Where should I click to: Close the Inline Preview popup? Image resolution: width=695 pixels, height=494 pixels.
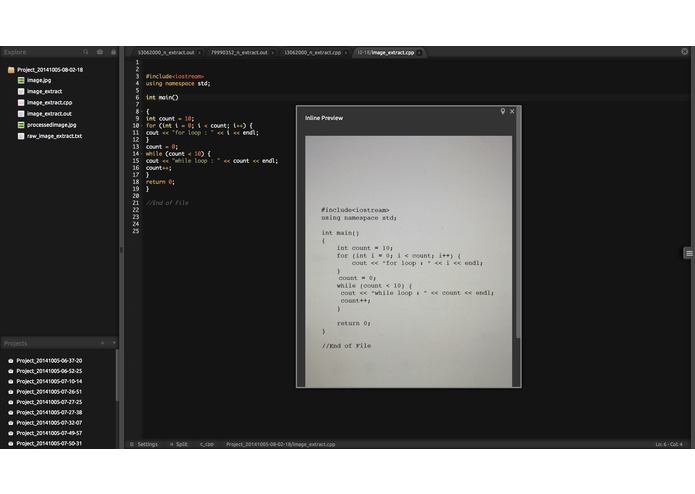(x=512, y=111)
